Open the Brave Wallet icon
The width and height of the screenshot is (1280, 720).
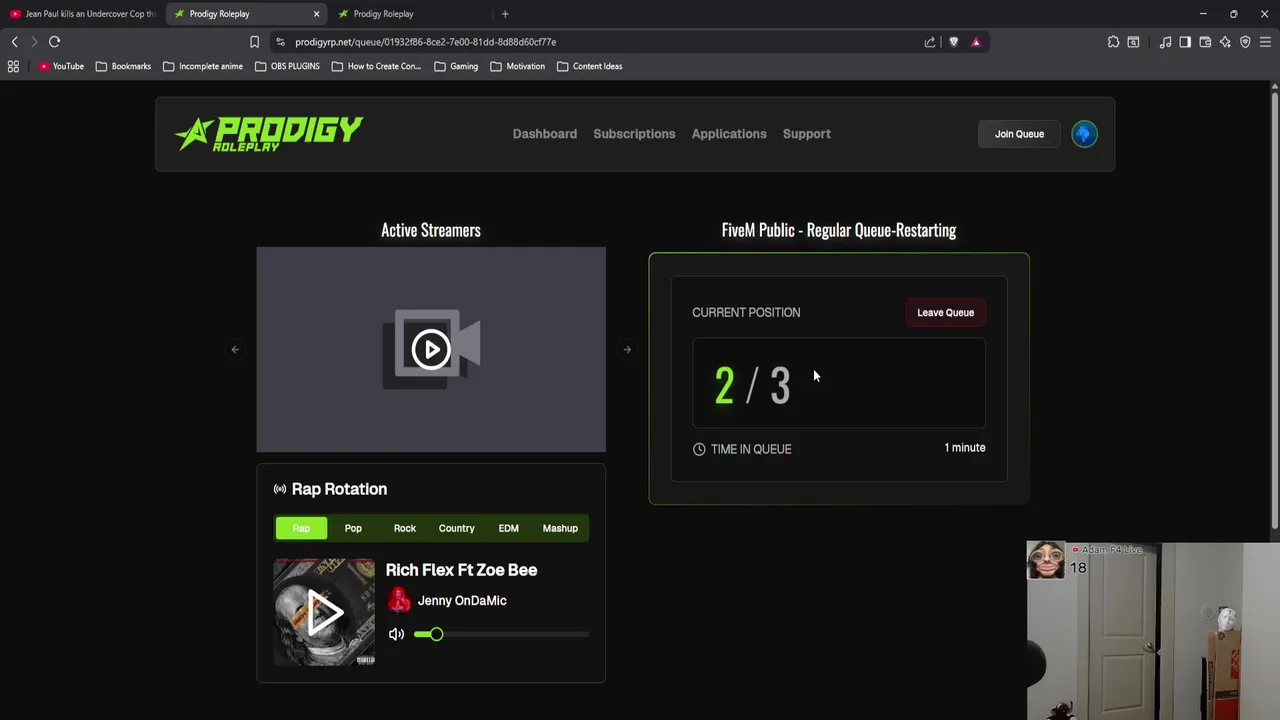point(1205,42)
